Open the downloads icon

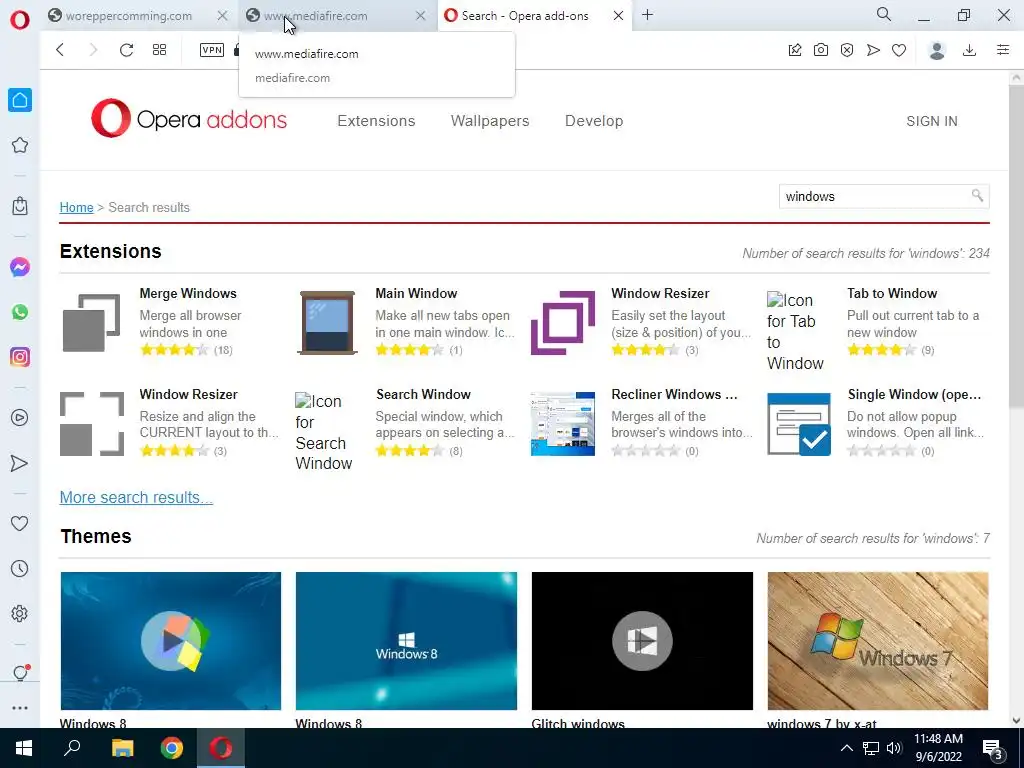pyautogui.click(x=970, y=50)
